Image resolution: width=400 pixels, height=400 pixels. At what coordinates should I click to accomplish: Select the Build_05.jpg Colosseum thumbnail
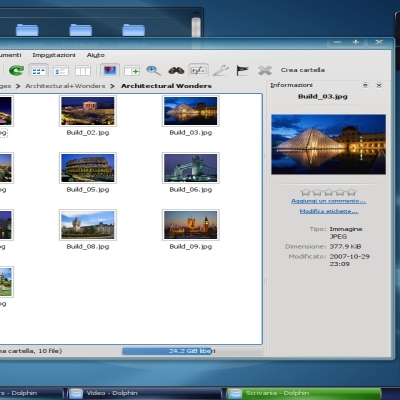[x=88, y=168]
